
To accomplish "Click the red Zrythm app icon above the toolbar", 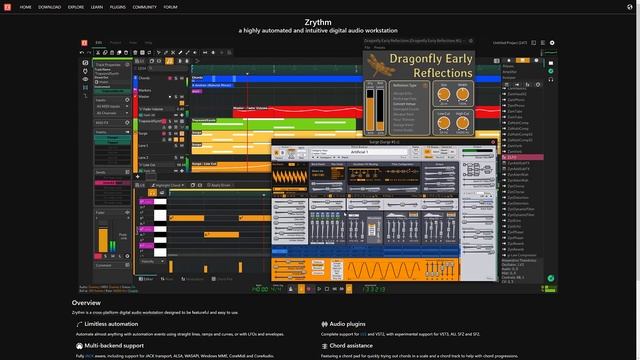I will tap(84, 43).
